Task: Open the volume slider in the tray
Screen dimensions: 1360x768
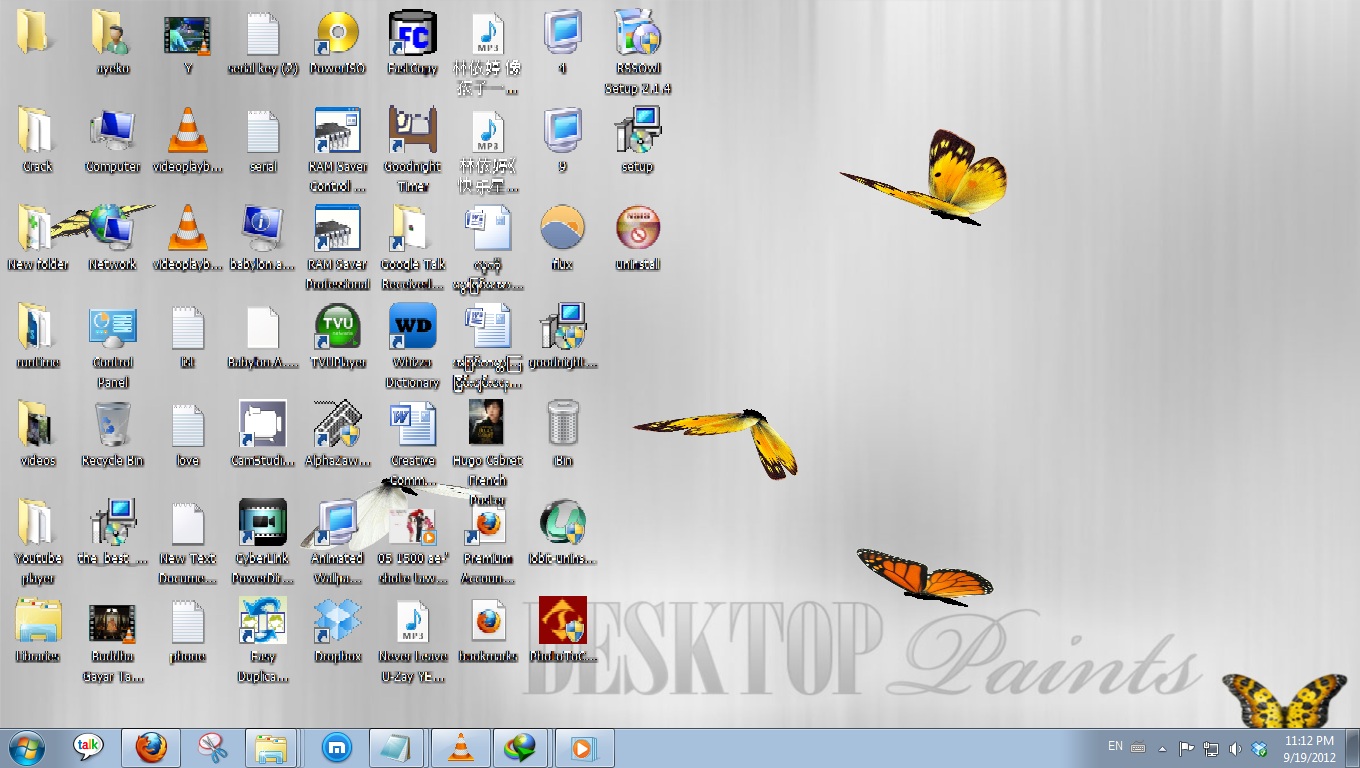Action: click(x=1233, y=747)
